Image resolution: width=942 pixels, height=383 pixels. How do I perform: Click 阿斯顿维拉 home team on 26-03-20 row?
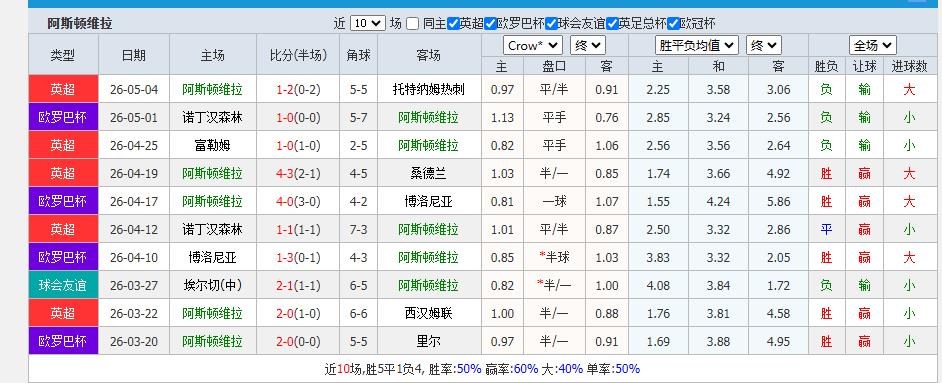point(212,342)
